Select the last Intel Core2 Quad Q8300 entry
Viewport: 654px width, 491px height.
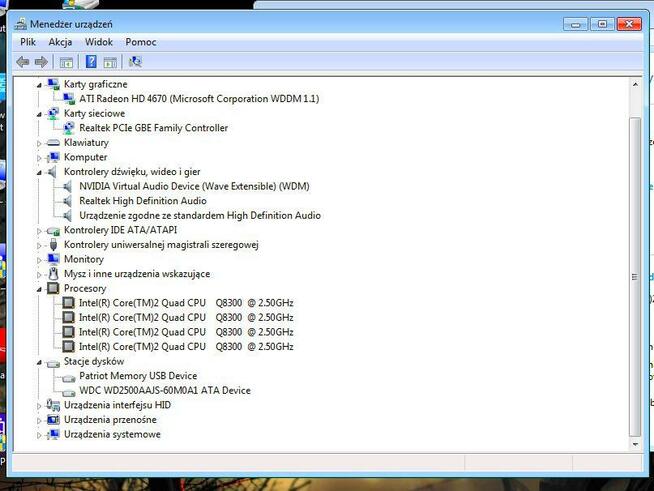click(186, 347)
